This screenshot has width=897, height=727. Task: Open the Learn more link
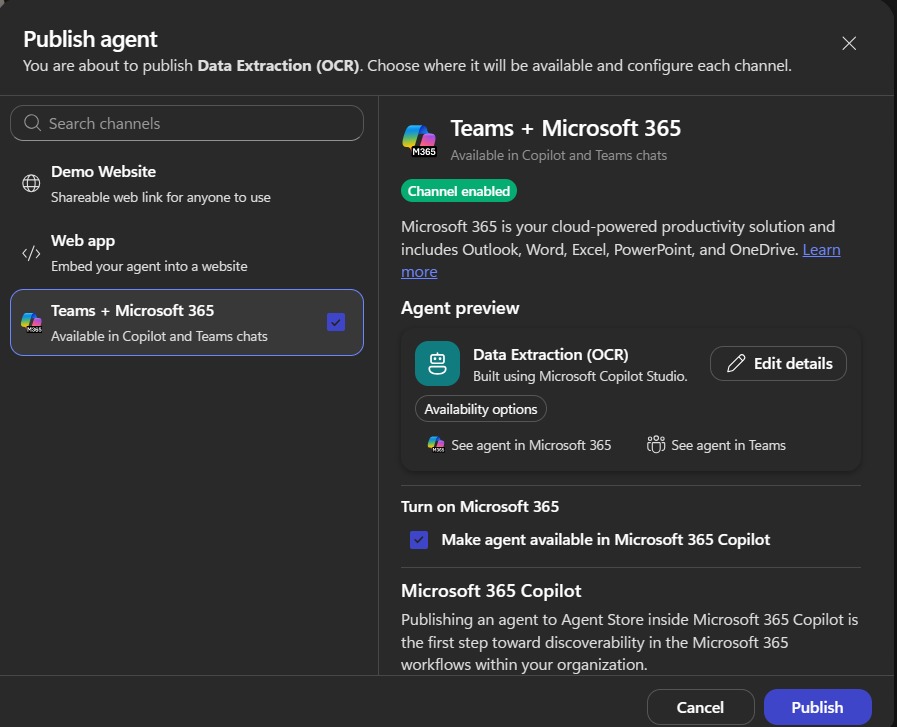tap(821, 250)
